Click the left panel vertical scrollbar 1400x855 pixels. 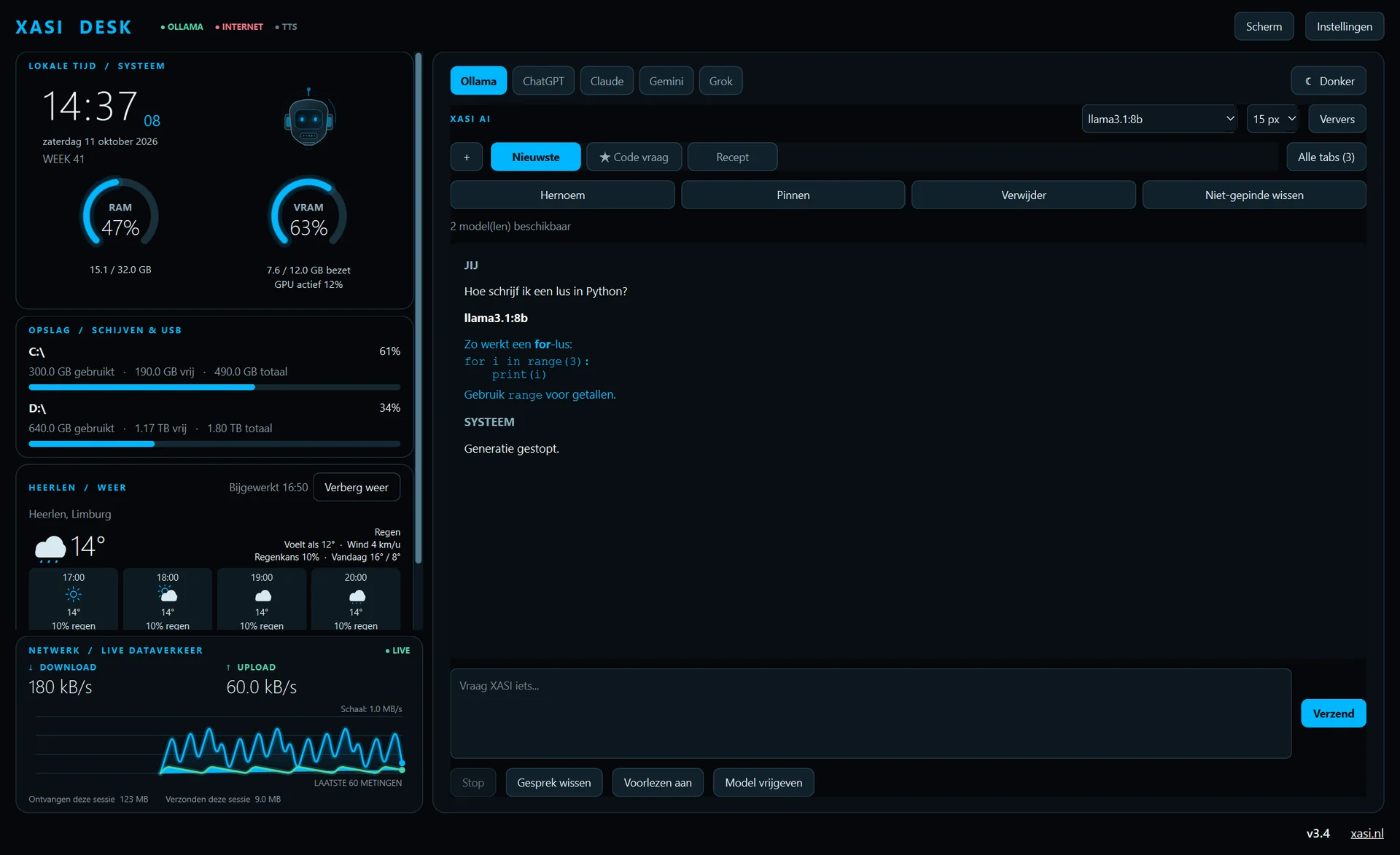419,308
